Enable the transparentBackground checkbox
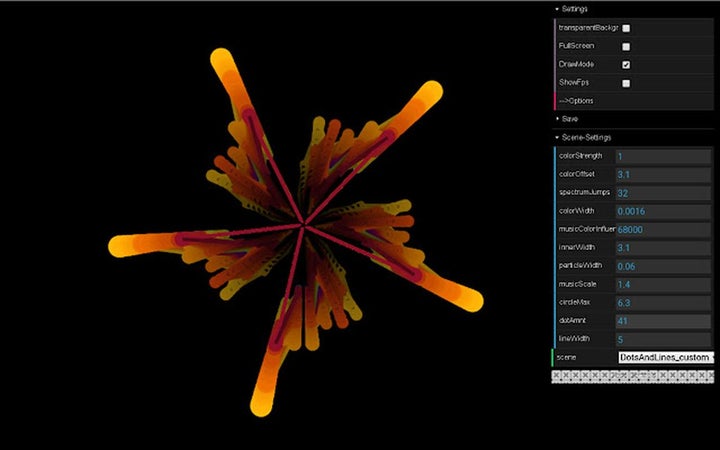Image resolution: width=720 pixels, height=450 pixels. (x=626, y=29)
